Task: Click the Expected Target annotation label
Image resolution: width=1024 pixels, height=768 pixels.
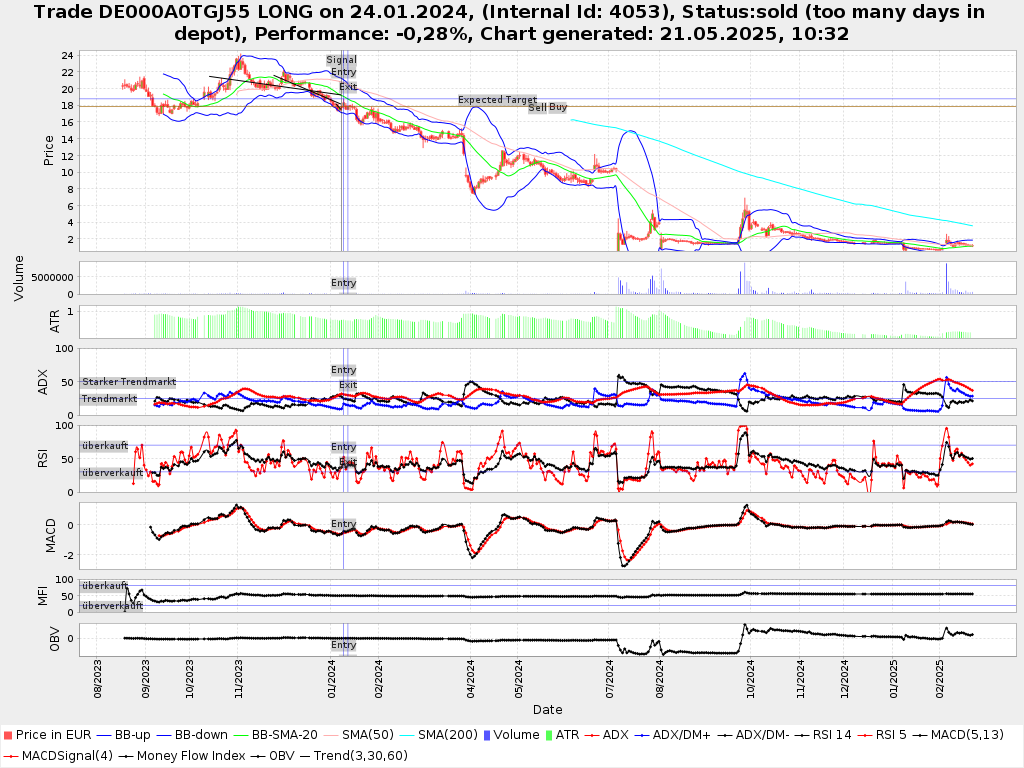Action: [x=497, y=100]
